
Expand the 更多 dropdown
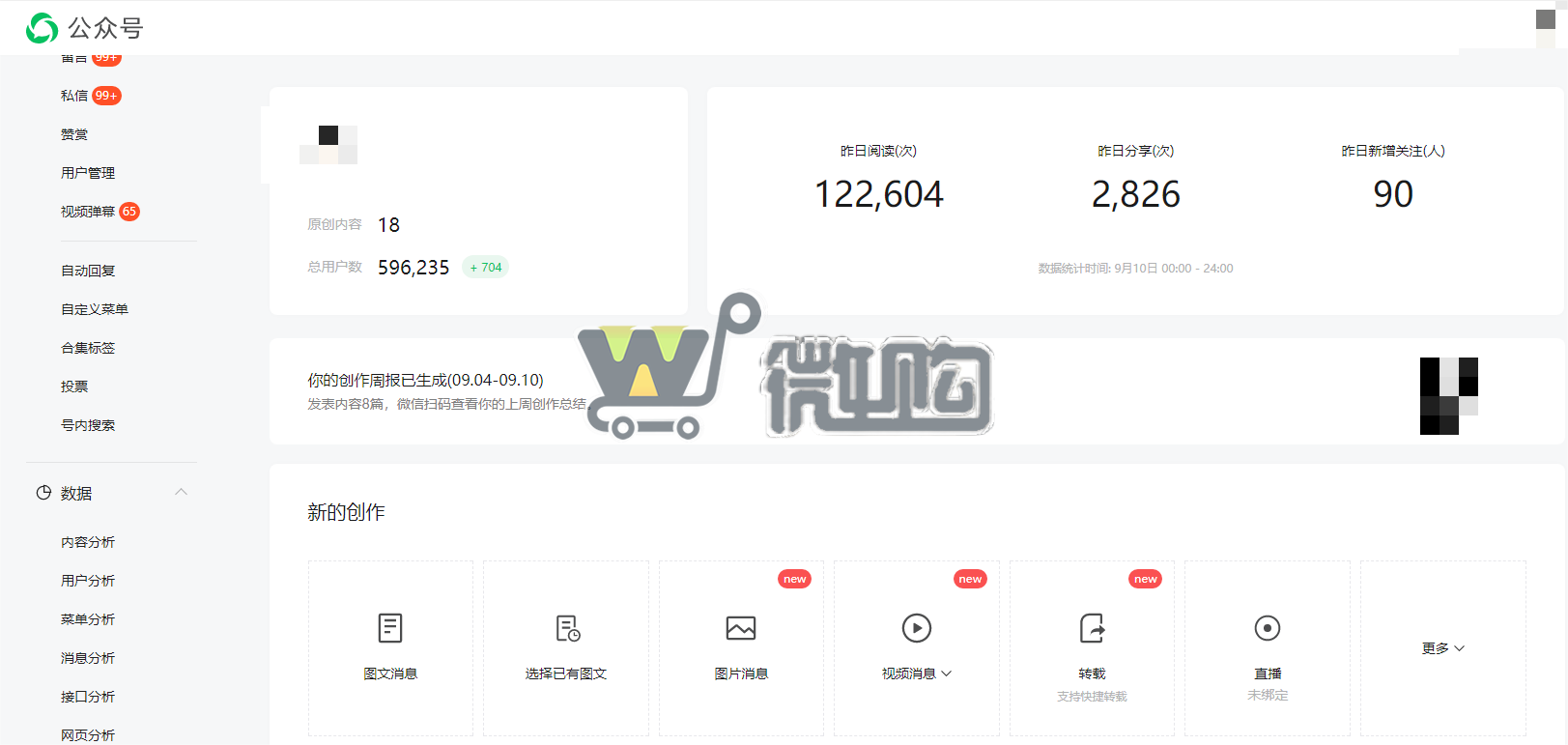[x=1442, y=648]
